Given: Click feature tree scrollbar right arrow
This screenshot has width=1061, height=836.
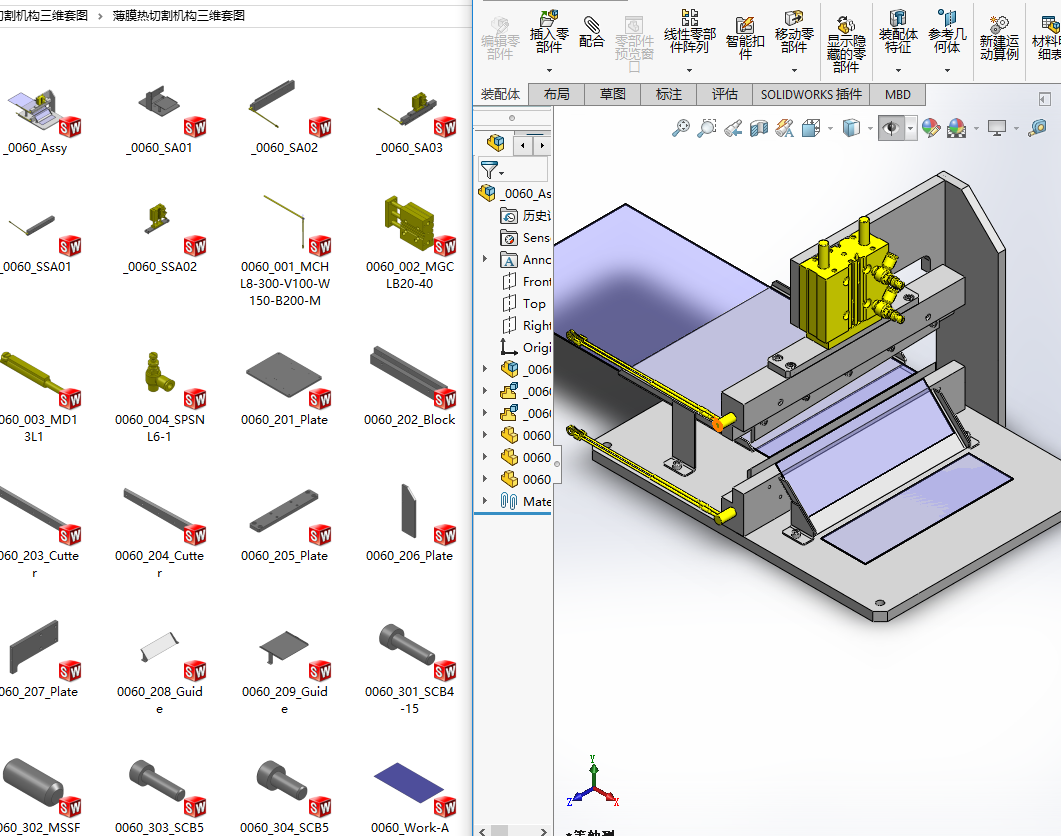Looking at the screenshot, I should coord(543,831).
